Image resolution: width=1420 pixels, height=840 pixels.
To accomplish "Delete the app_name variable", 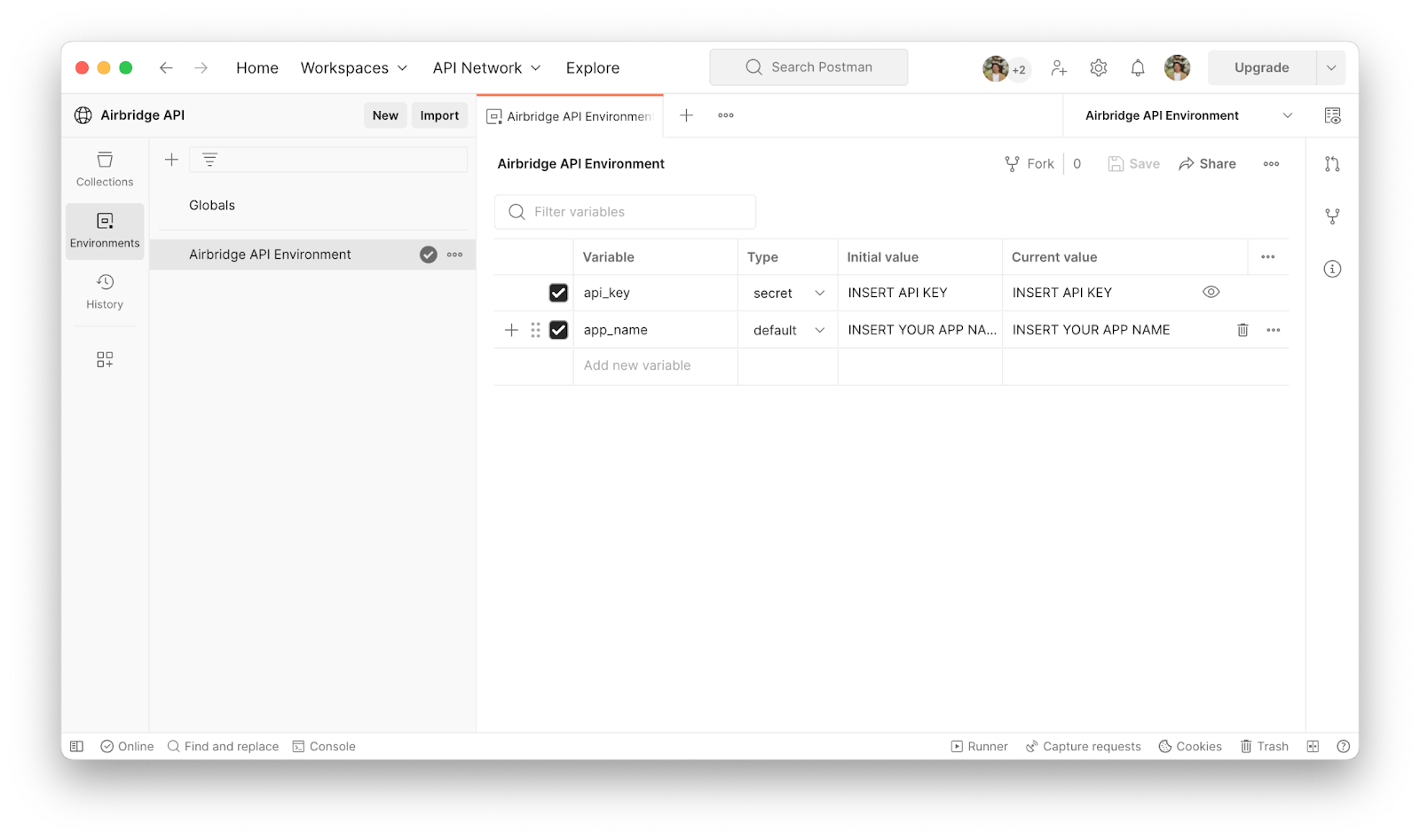I will (1242, 330).
